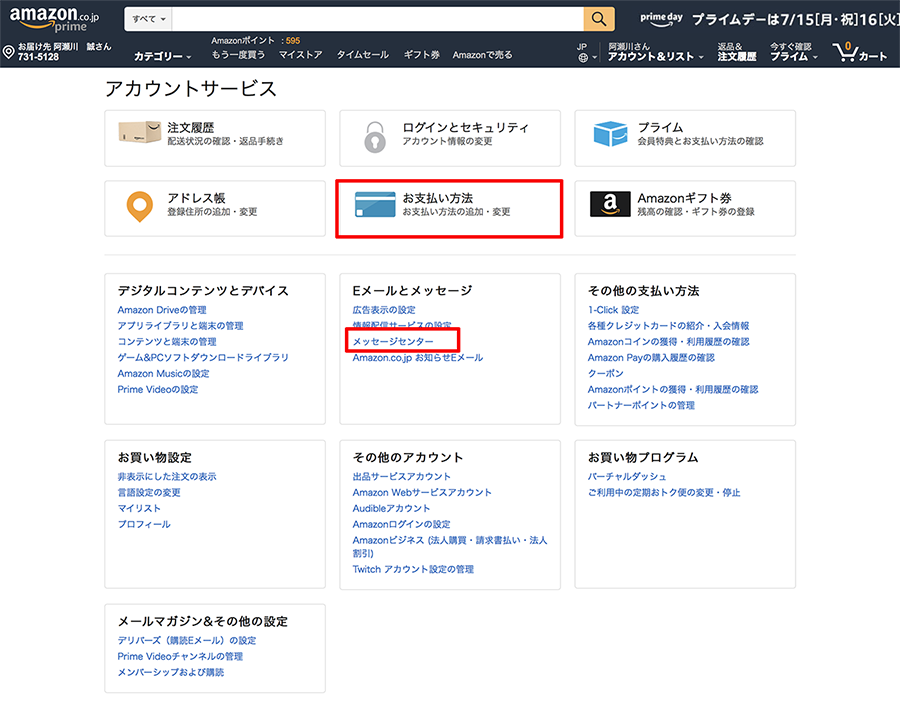The width and height of the screenshot is (900, 711).
Task: Open 出品サービスアカウント link
Action: [x=402, y=477]
